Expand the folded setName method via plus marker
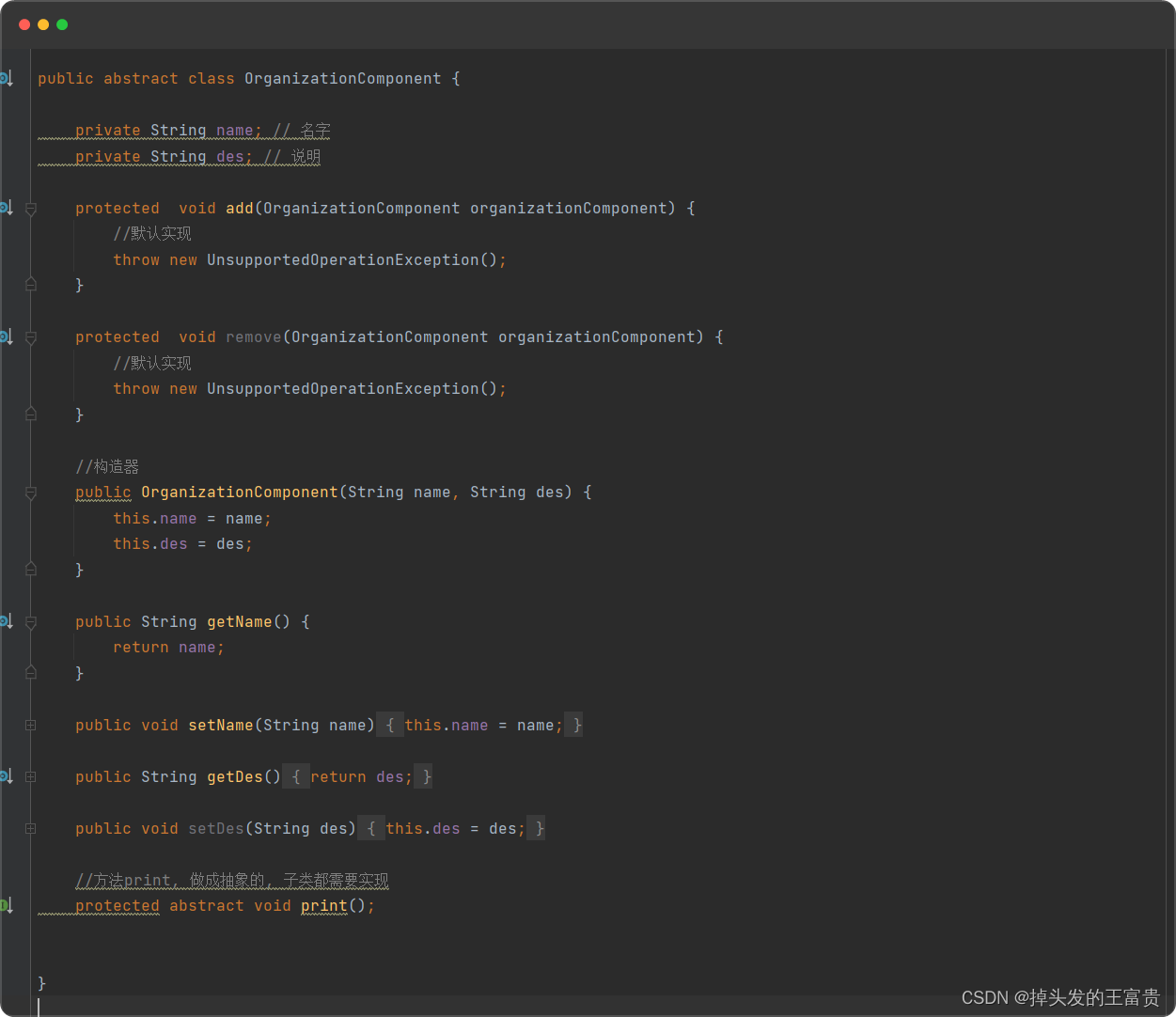This screenshot has width=1176, height=1017. [31, 725]
